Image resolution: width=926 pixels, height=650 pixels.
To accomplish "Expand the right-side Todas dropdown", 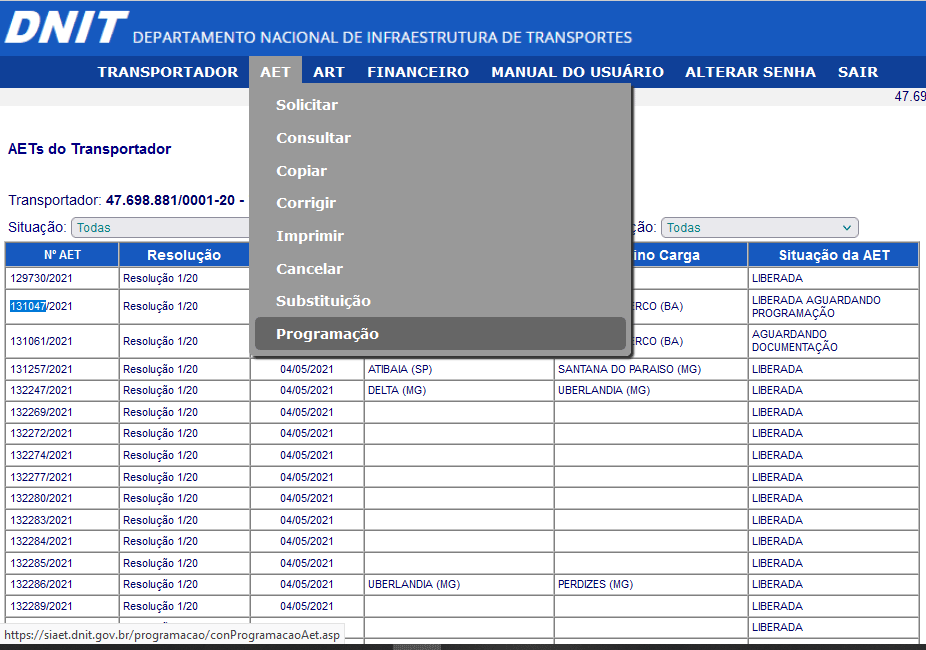I will pos(759,228).
